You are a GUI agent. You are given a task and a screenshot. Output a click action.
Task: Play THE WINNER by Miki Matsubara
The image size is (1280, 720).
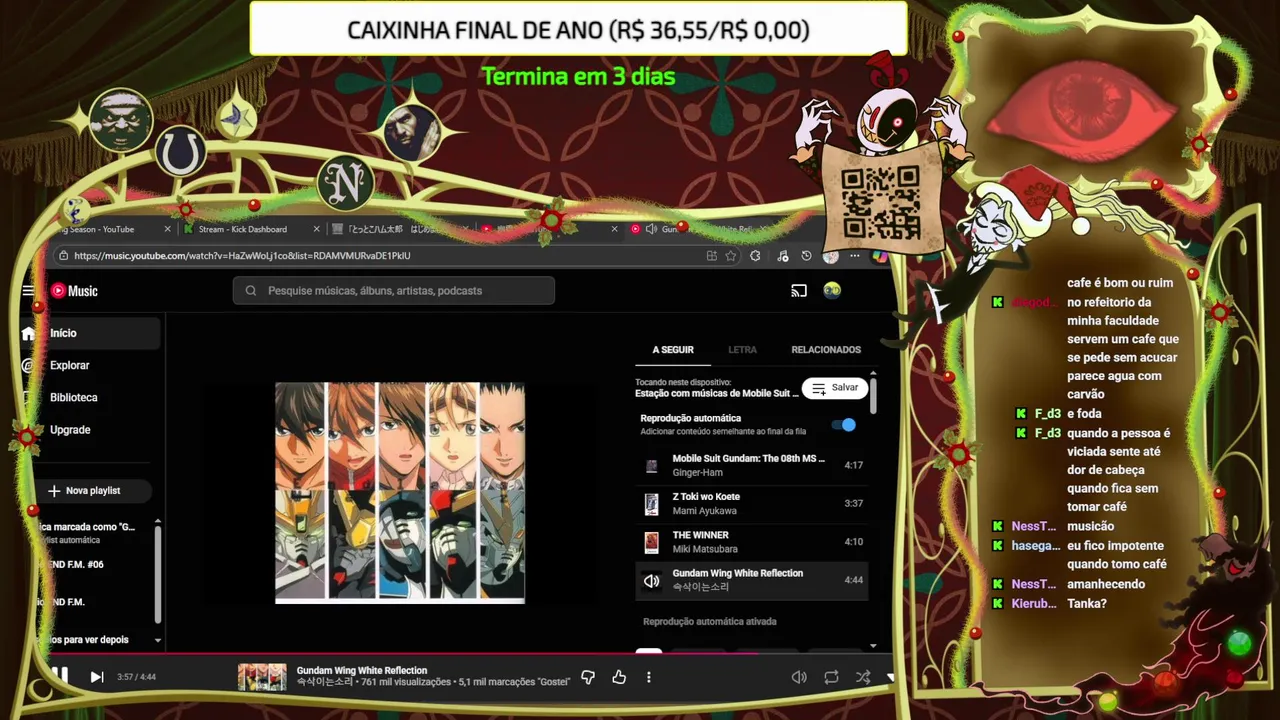[751, 542]
